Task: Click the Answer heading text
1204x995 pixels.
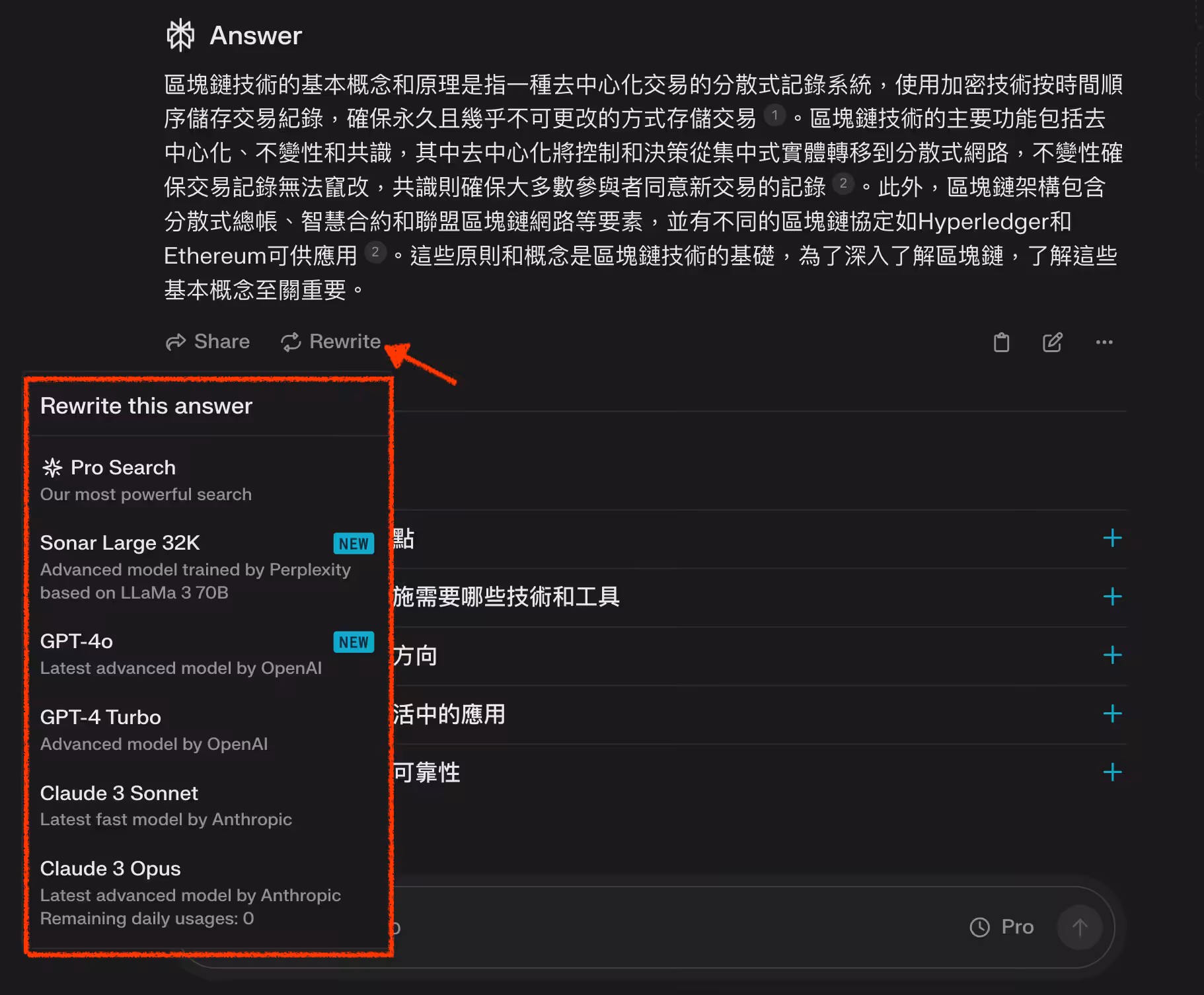Action: click(x=255, y=35)
